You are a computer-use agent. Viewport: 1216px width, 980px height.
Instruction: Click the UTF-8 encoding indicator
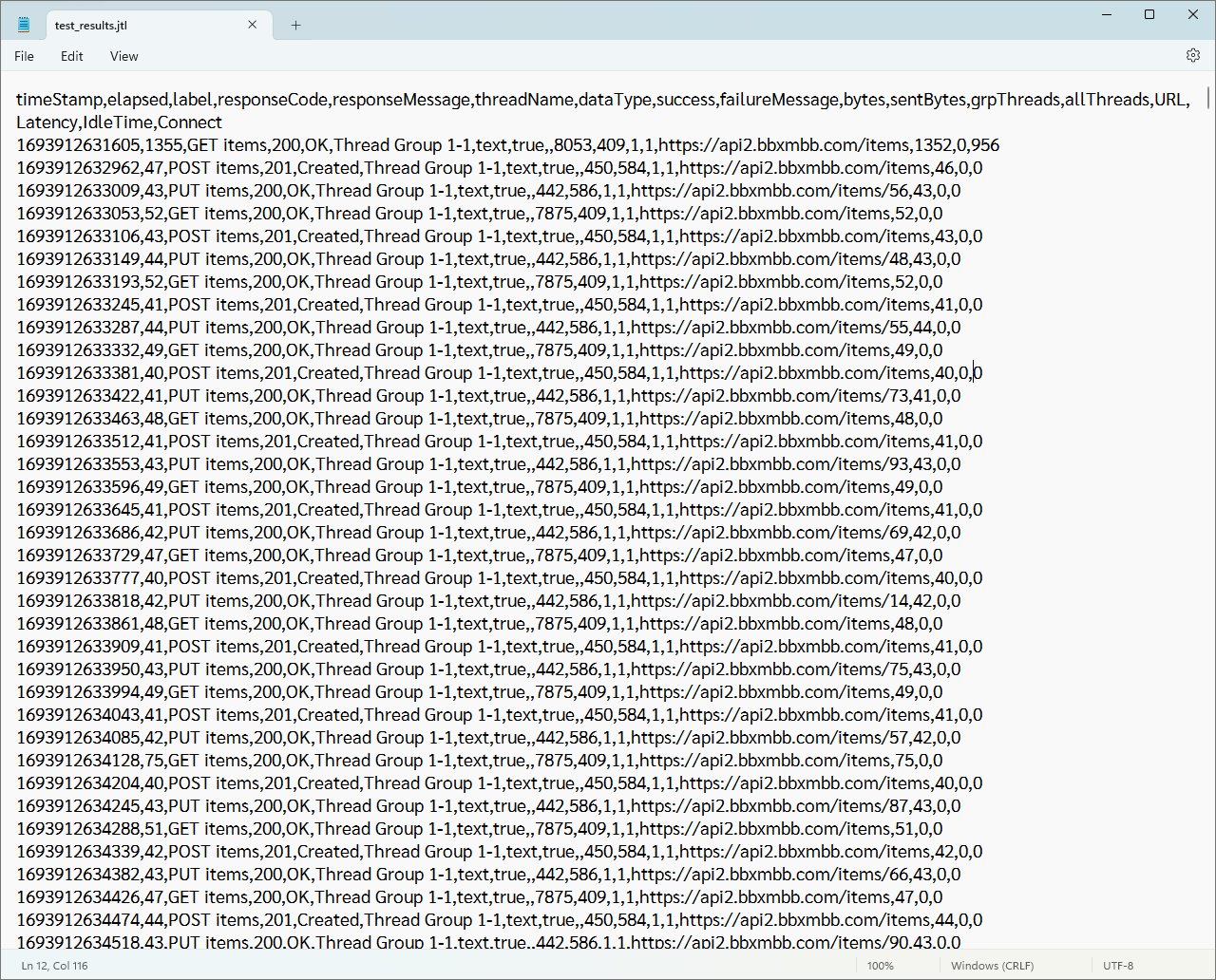[1118, 966]
